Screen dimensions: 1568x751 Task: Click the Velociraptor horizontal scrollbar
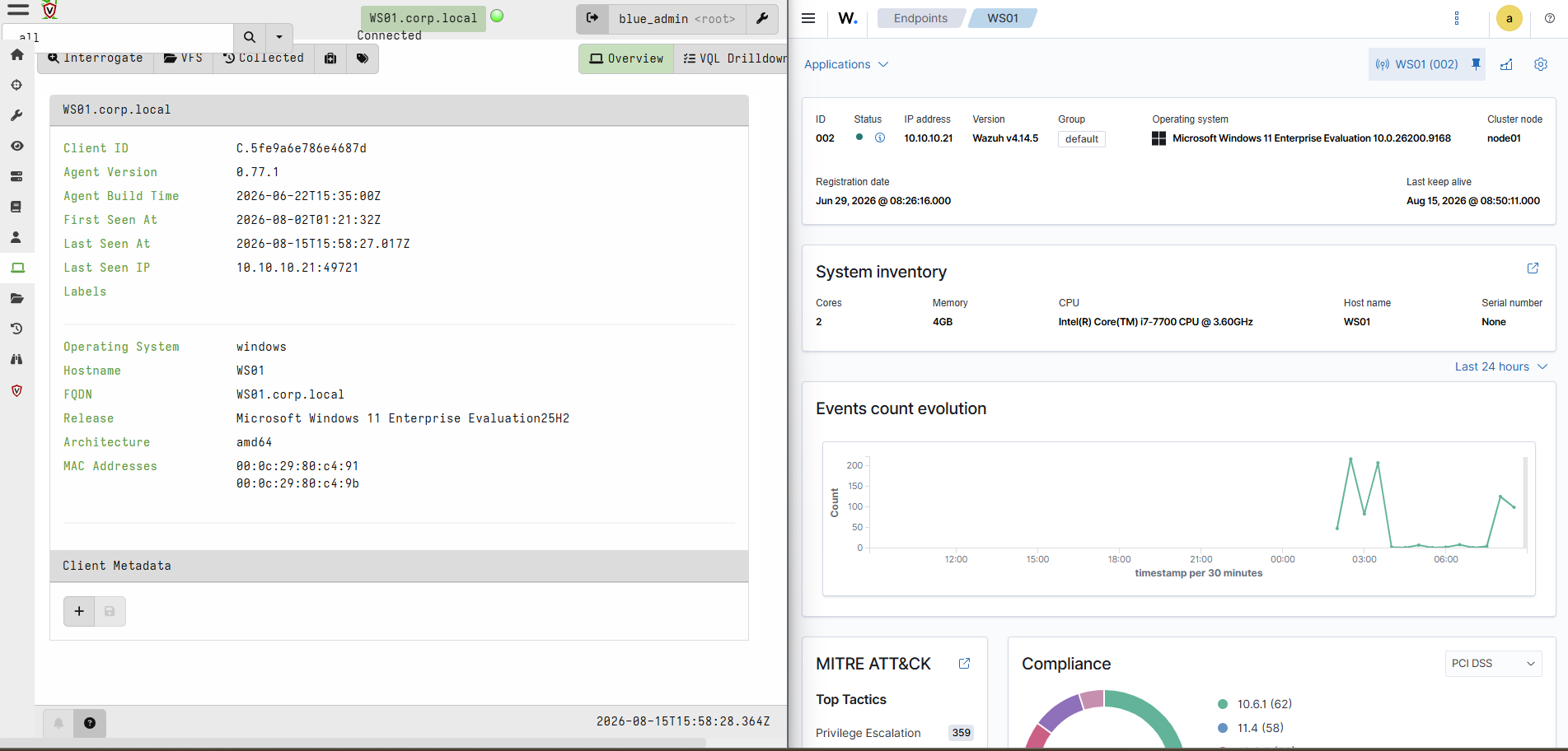[x=354, y=742]
